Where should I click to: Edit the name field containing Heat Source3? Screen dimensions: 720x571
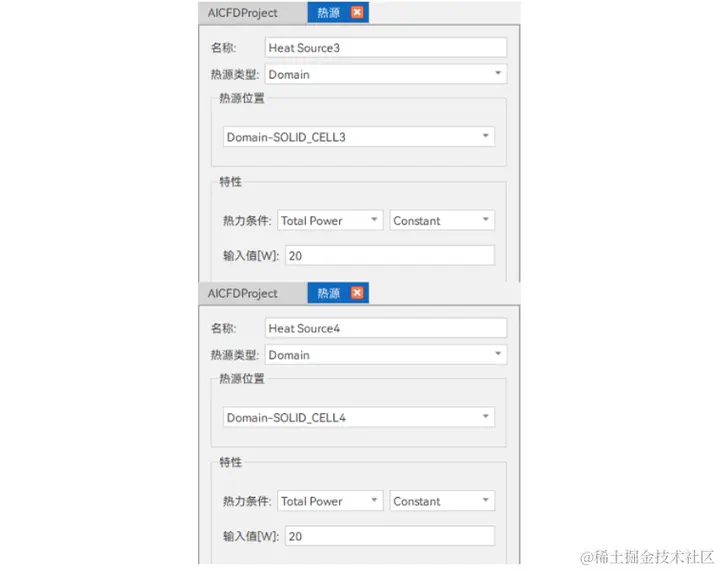coord(386,48)
